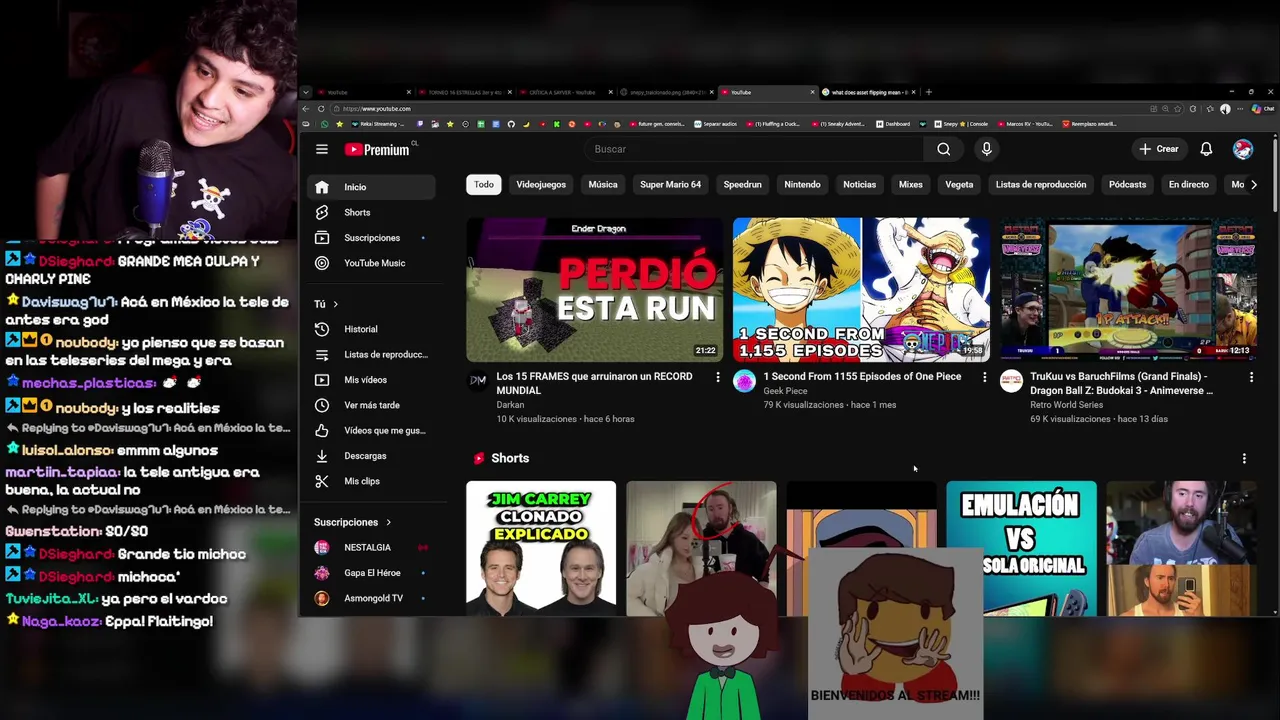Open Suscripciones in the sidebar
This screenshot has width=1280, height=720.
coord(372,238)
